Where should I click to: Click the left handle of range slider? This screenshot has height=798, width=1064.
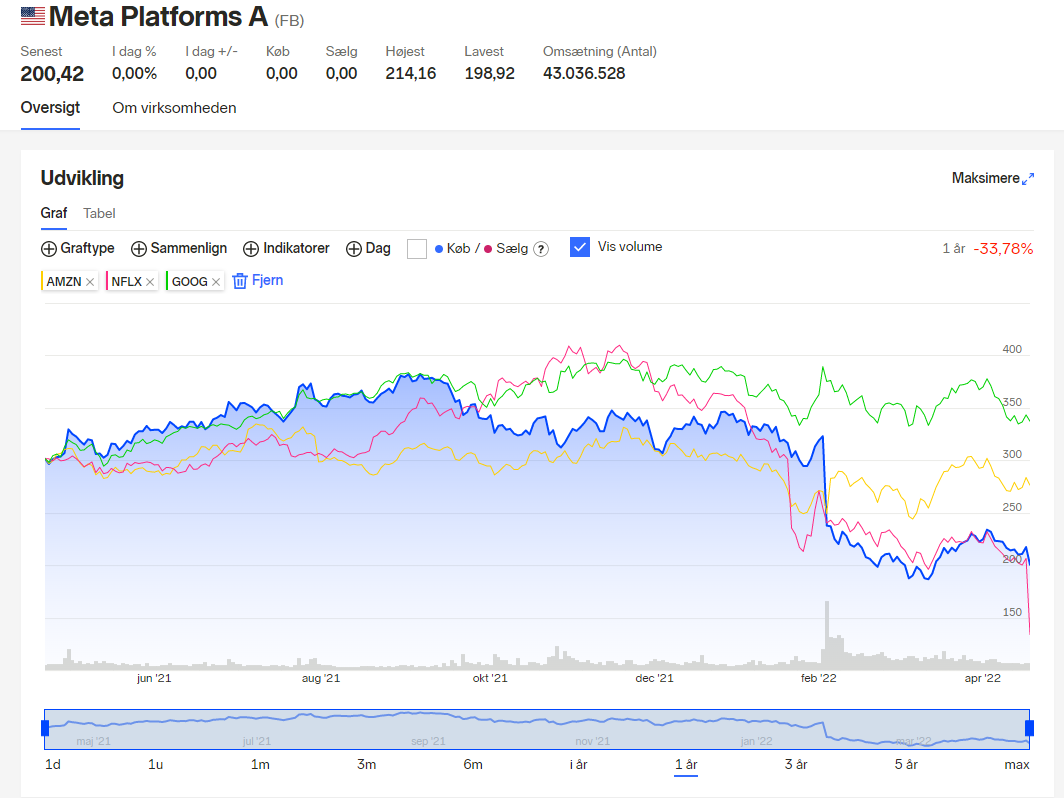point(45,728)
